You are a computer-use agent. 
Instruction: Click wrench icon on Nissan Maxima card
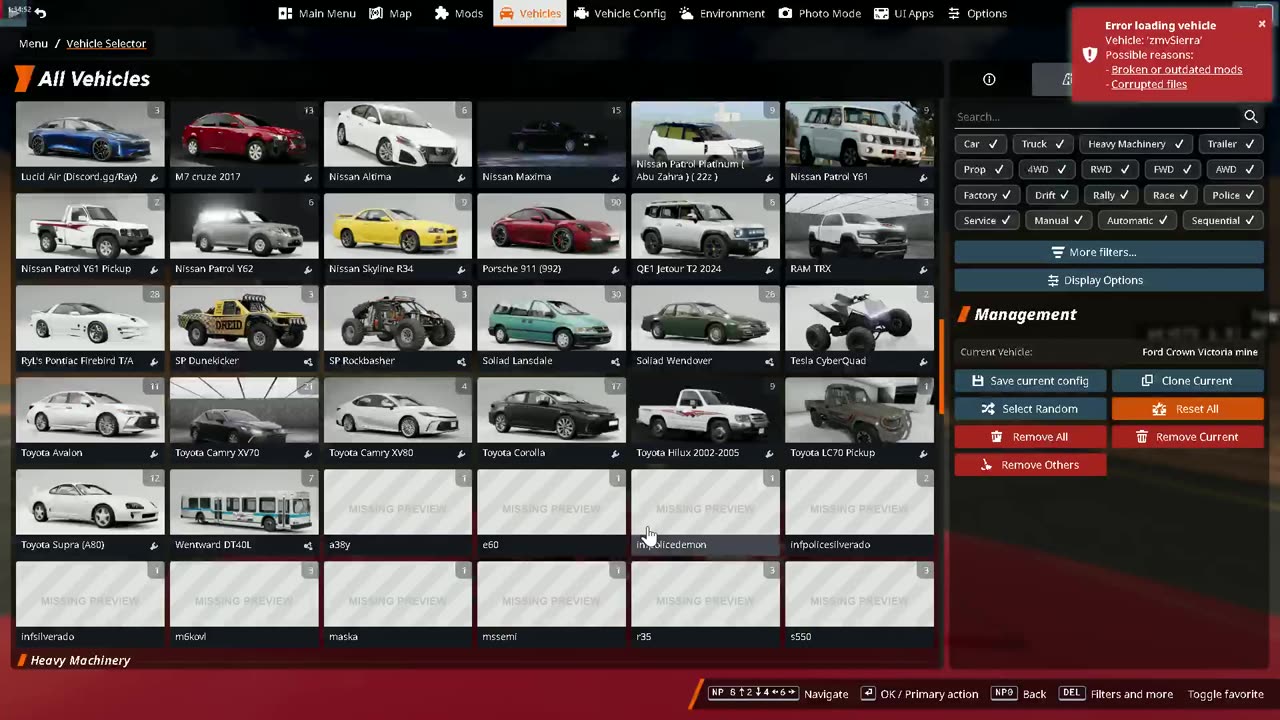click(x=615, y=177)
